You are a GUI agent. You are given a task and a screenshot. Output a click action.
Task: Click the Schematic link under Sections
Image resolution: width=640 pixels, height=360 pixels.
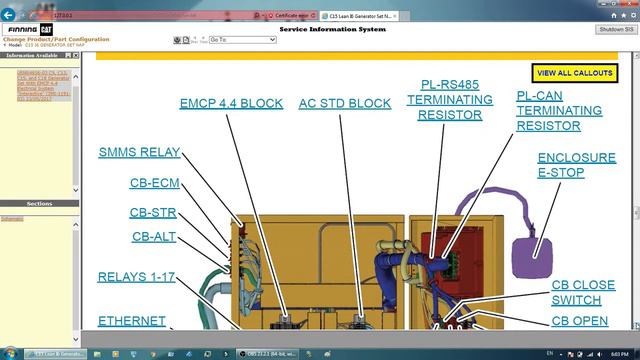(x=12, y=219)
